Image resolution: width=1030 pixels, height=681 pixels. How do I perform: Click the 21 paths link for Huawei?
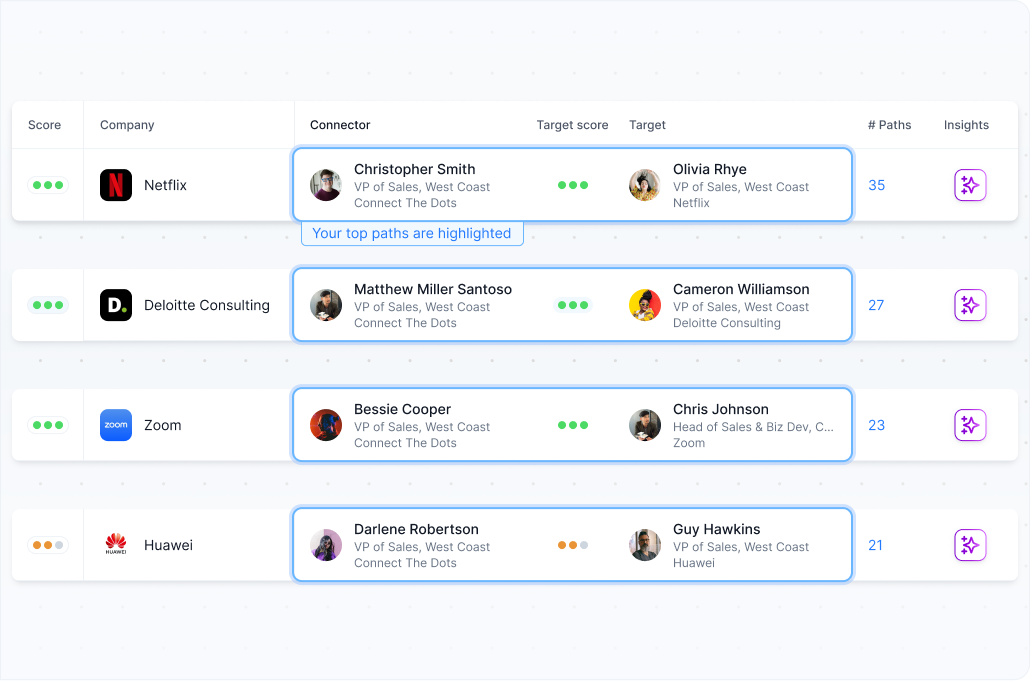pyautogui.click(x=875, y=545)
